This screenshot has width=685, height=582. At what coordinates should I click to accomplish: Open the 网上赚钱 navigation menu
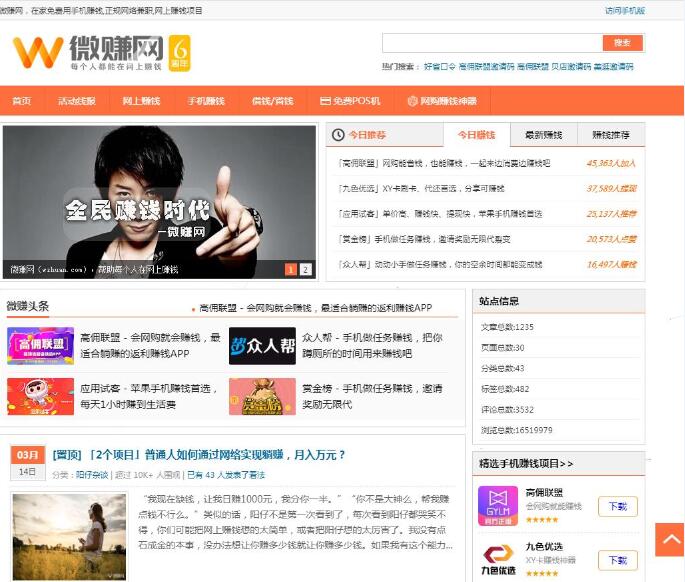click(141, 101)
